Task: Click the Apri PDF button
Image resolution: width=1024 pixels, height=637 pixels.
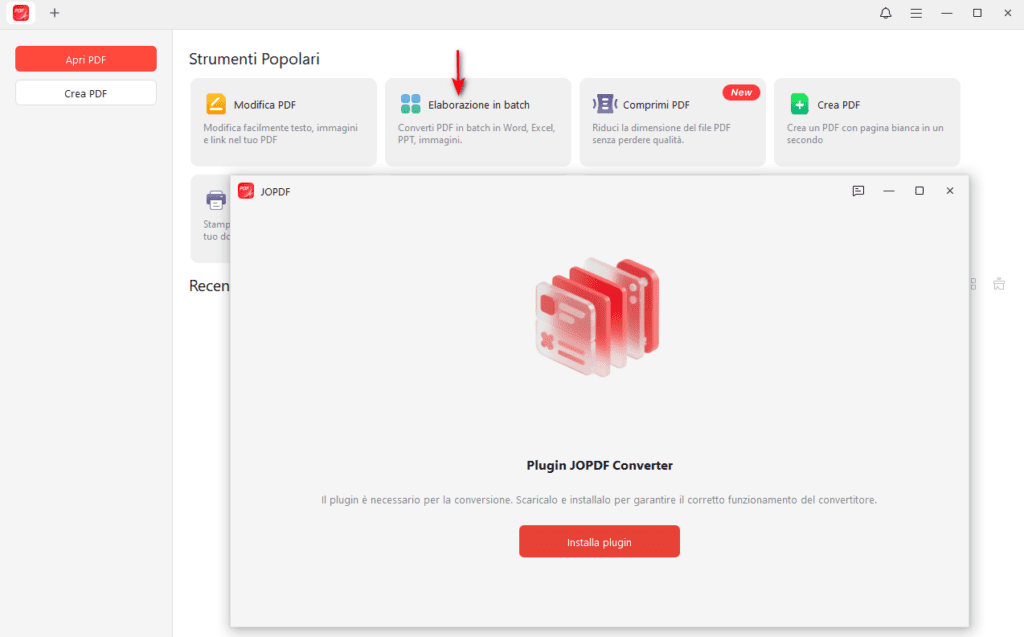Action: (x=86, y=59)
